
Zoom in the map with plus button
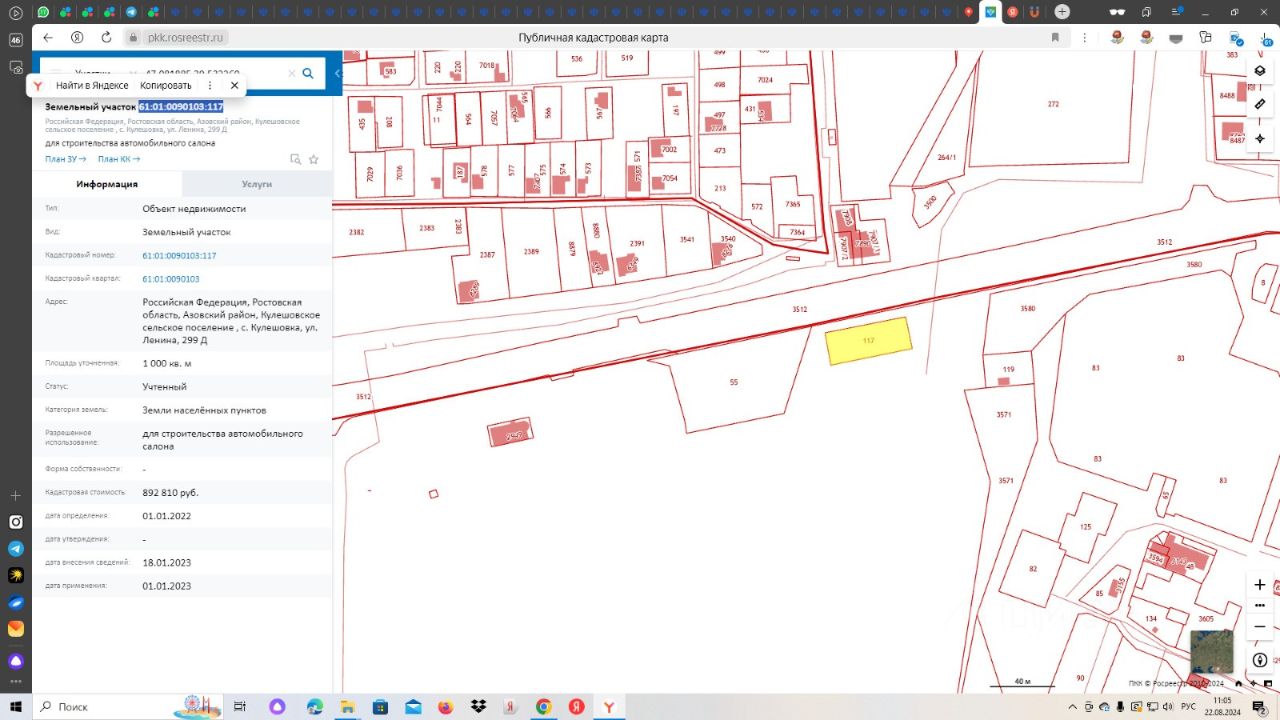click(x=1260, y=584)
